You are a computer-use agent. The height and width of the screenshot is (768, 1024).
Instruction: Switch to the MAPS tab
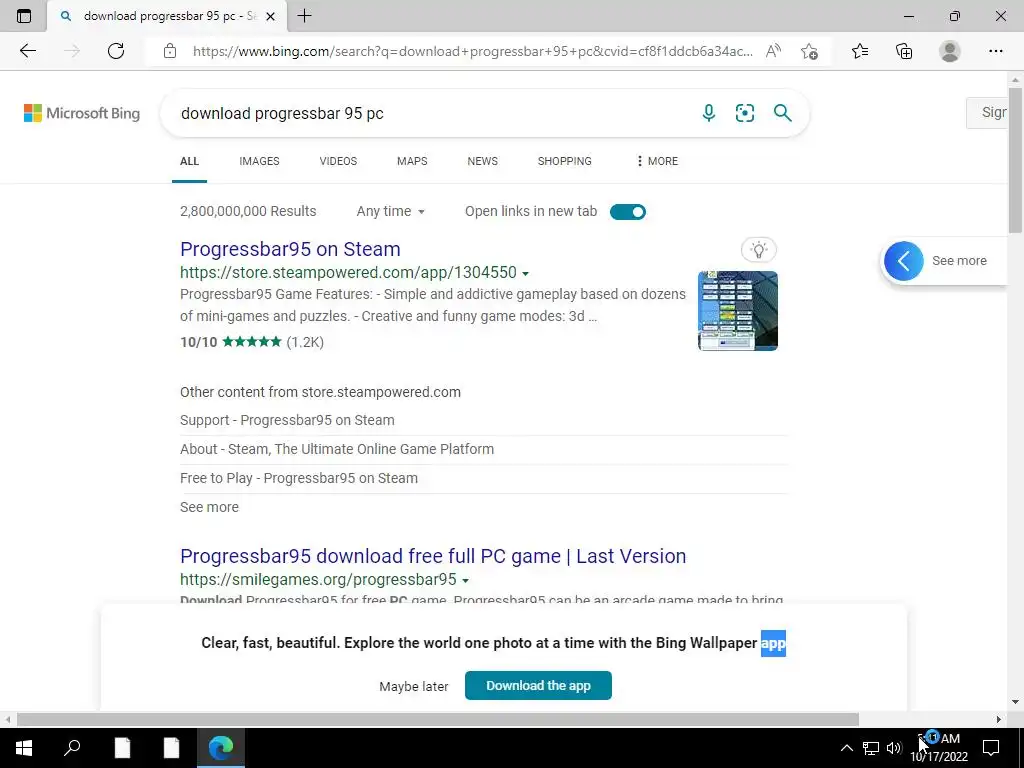[412, 161]
